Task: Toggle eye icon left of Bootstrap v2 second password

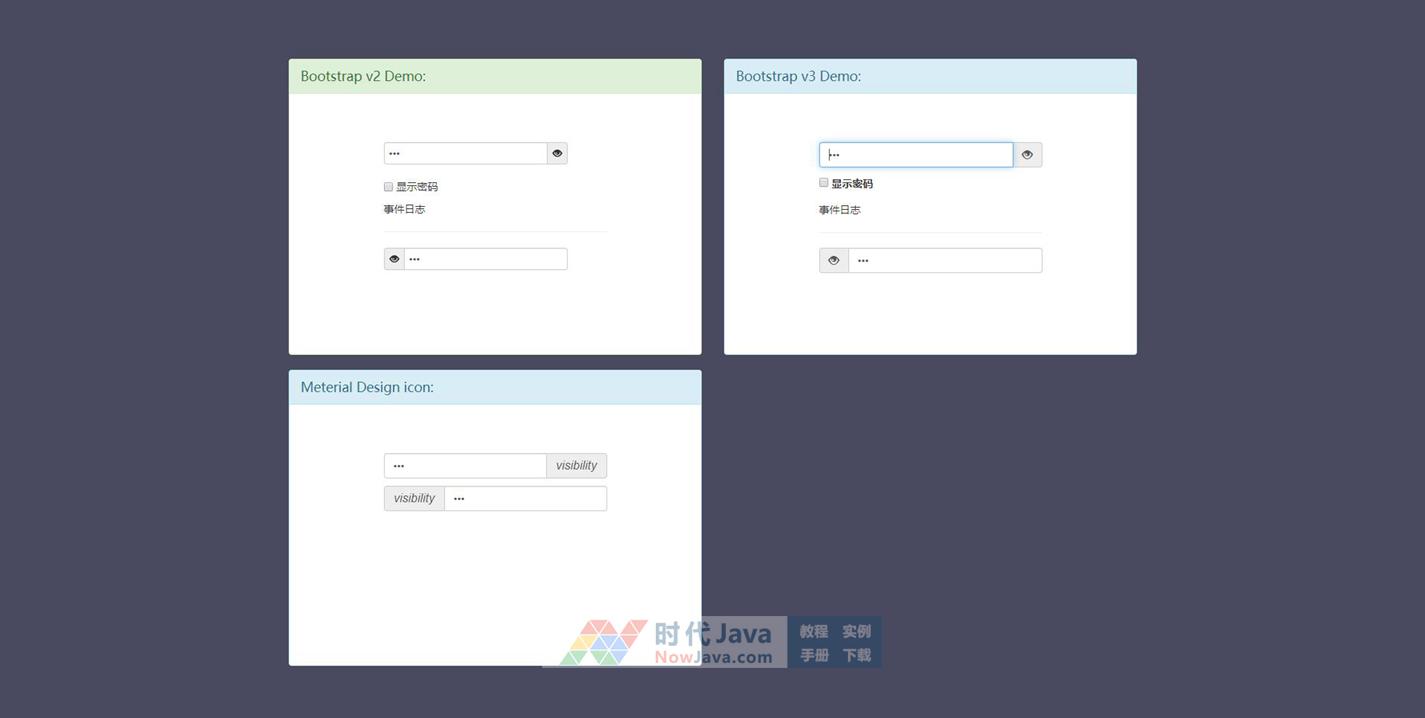Action: [x=394, y=259]
